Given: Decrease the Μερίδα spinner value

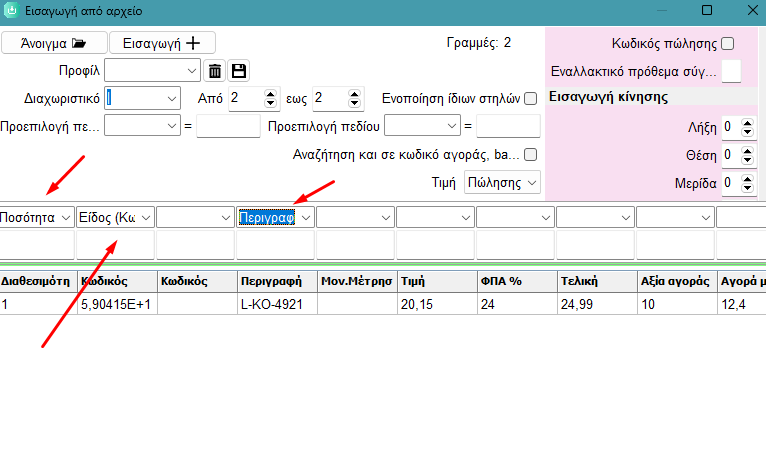Looking at the screenshot, I should click(x=747, y=188).
